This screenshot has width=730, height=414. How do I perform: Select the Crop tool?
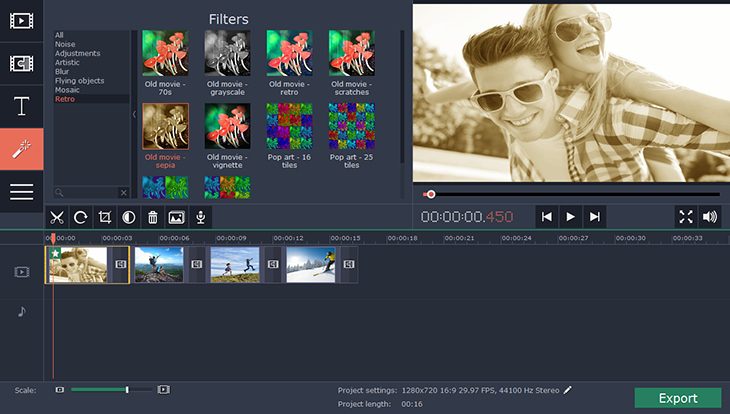click(x=105, y=217)
